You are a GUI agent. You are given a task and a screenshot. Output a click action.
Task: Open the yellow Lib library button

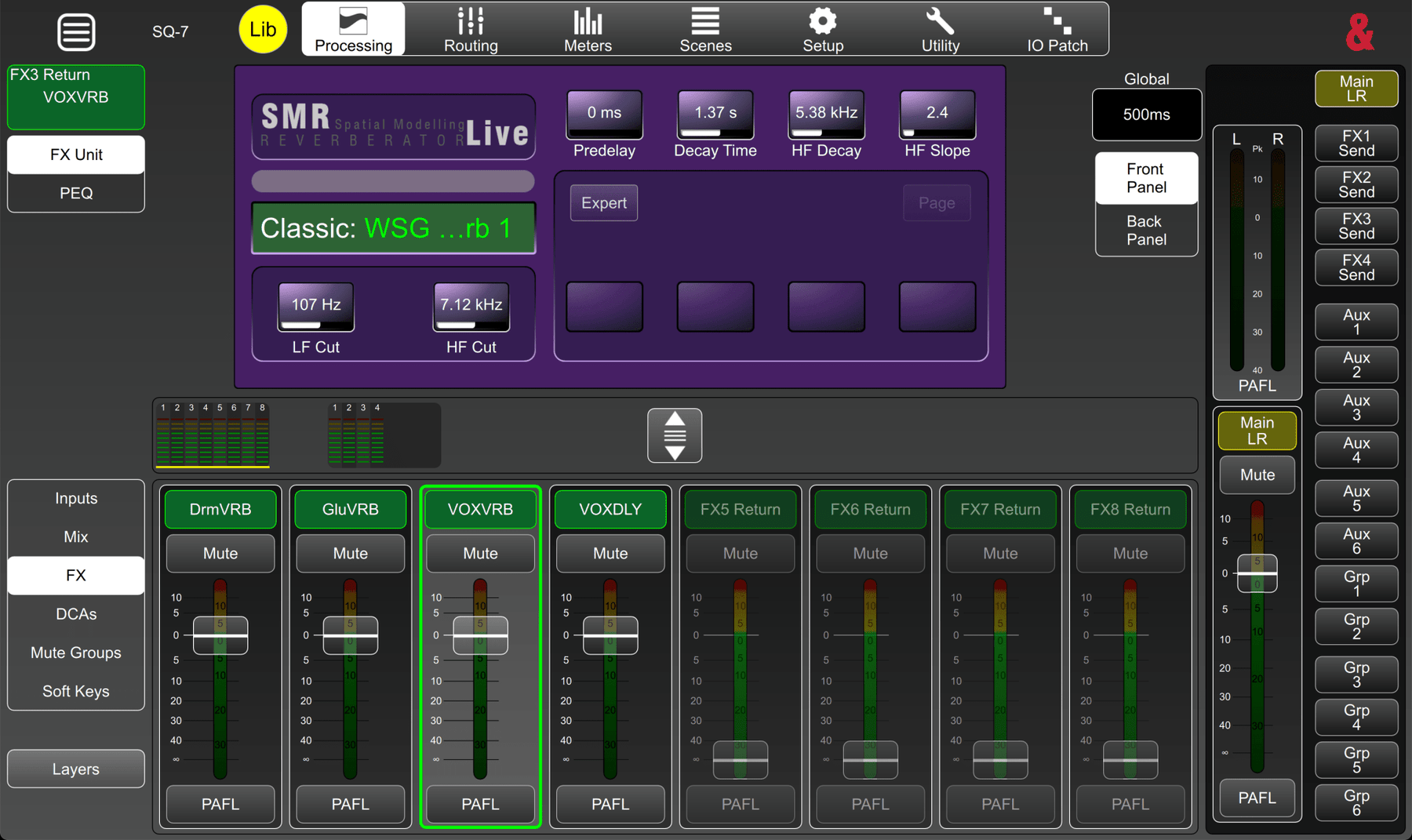[263, 30]
